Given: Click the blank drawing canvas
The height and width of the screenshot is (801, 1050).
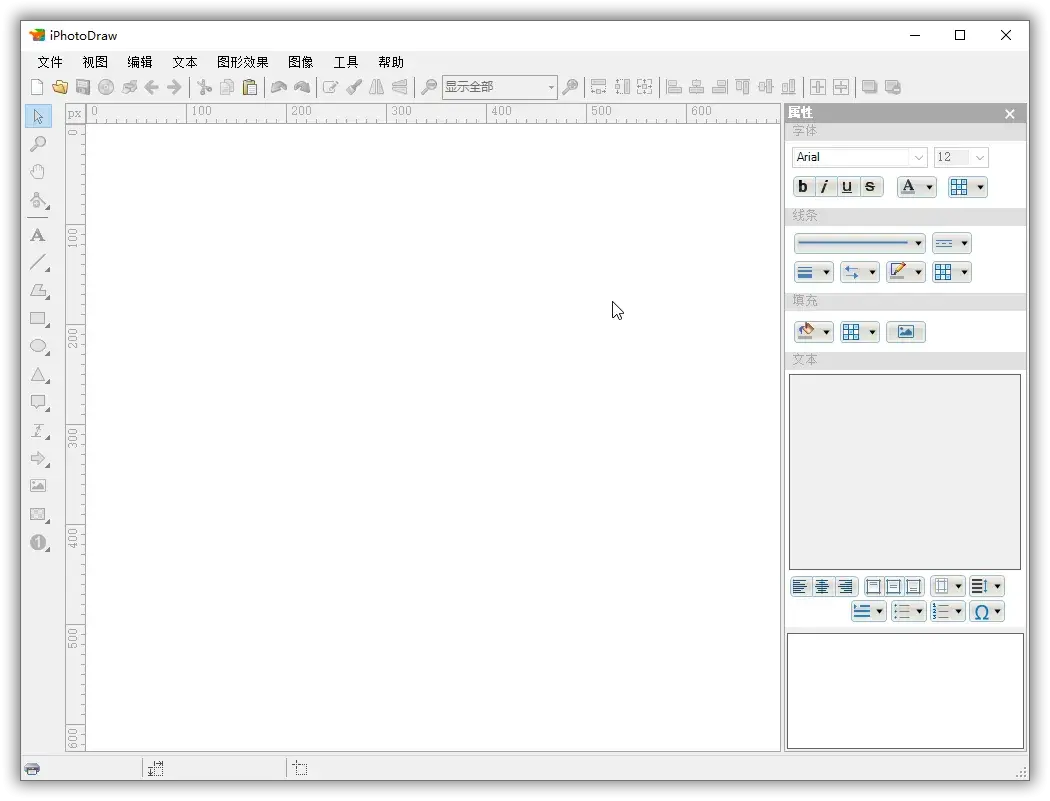Looking at the screenshot, I should (x=433, y=437).
